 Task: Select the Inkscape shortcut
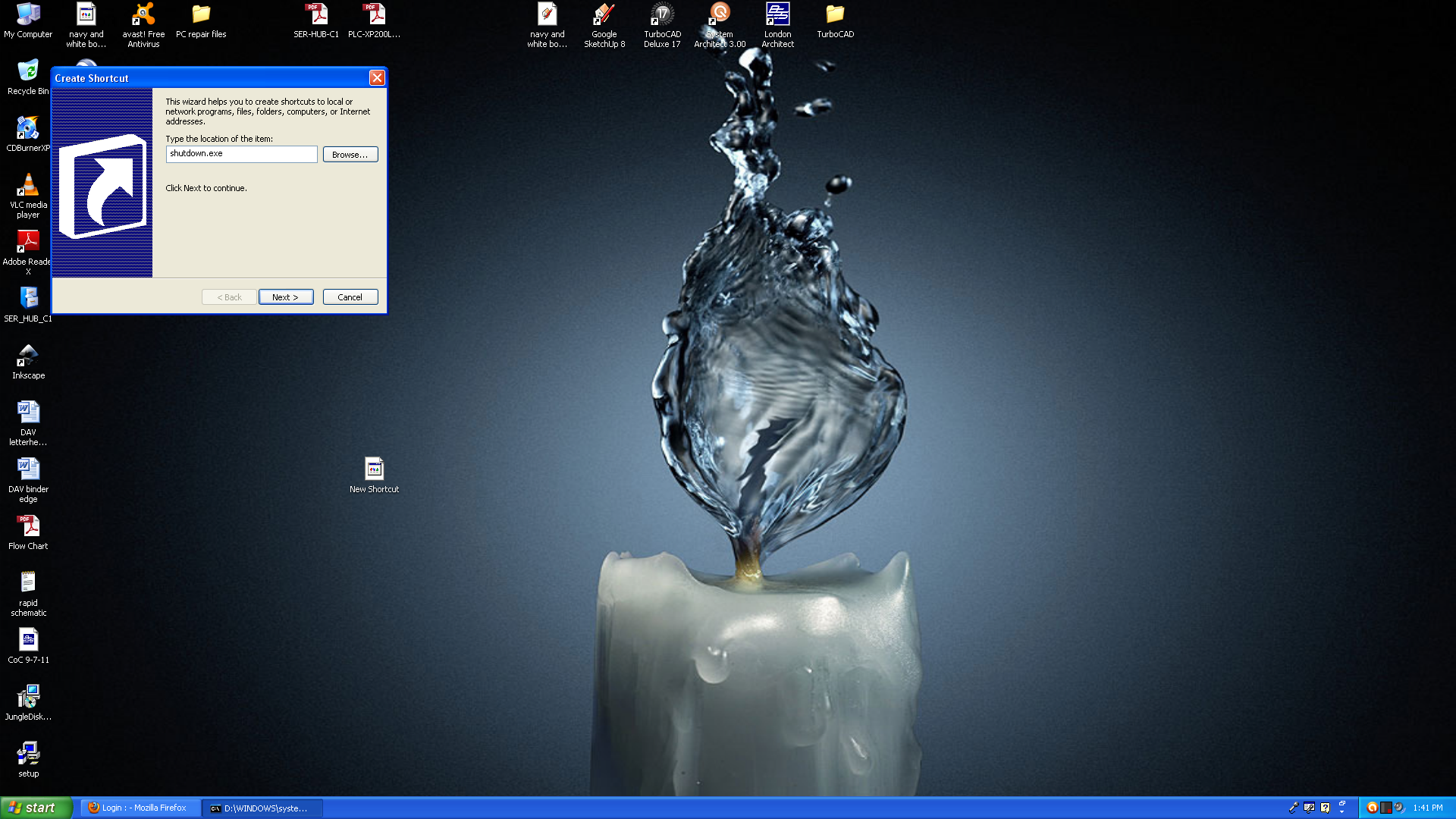pos(28,362)
